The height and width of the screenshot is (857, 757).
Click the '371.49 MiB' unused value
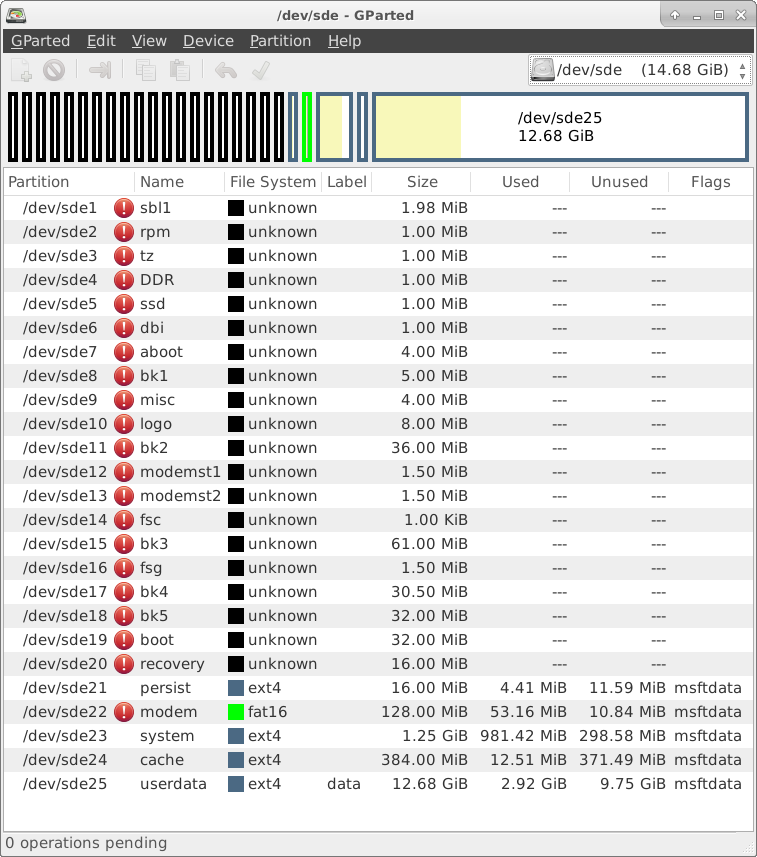tap(622, 760)
